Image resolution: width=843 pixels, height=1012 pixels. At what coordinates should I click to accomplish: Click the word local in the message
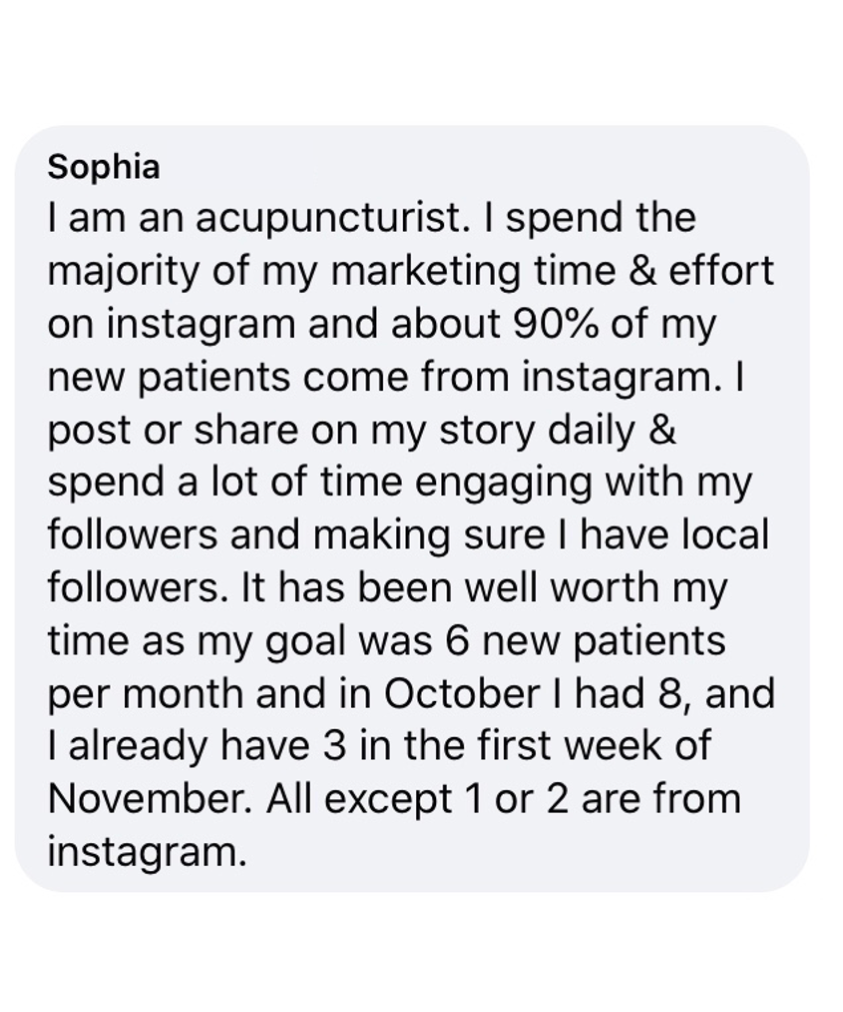tap(726, 535)
